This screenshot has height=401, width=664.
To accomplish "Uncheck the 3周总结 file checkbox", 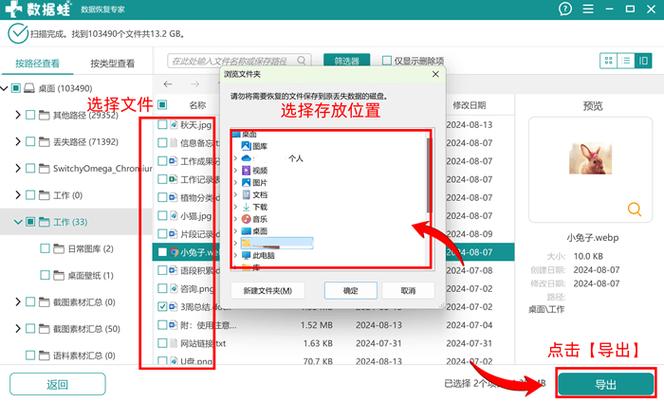I will tap(162, 306).
